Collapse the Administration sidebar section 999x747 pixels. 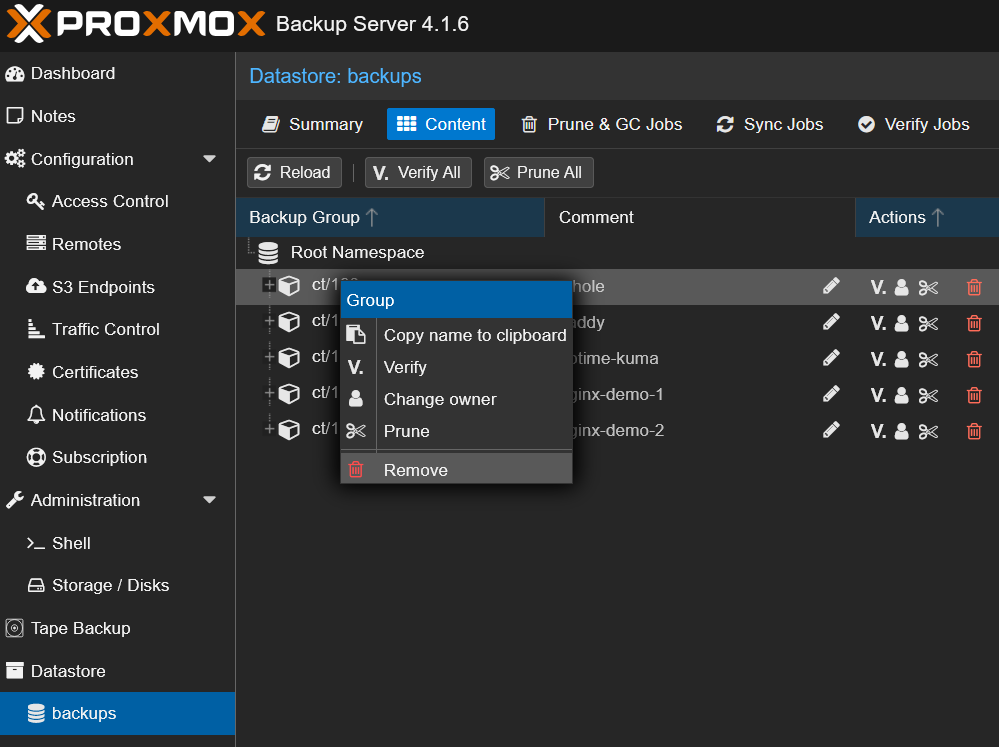(210, 500)
